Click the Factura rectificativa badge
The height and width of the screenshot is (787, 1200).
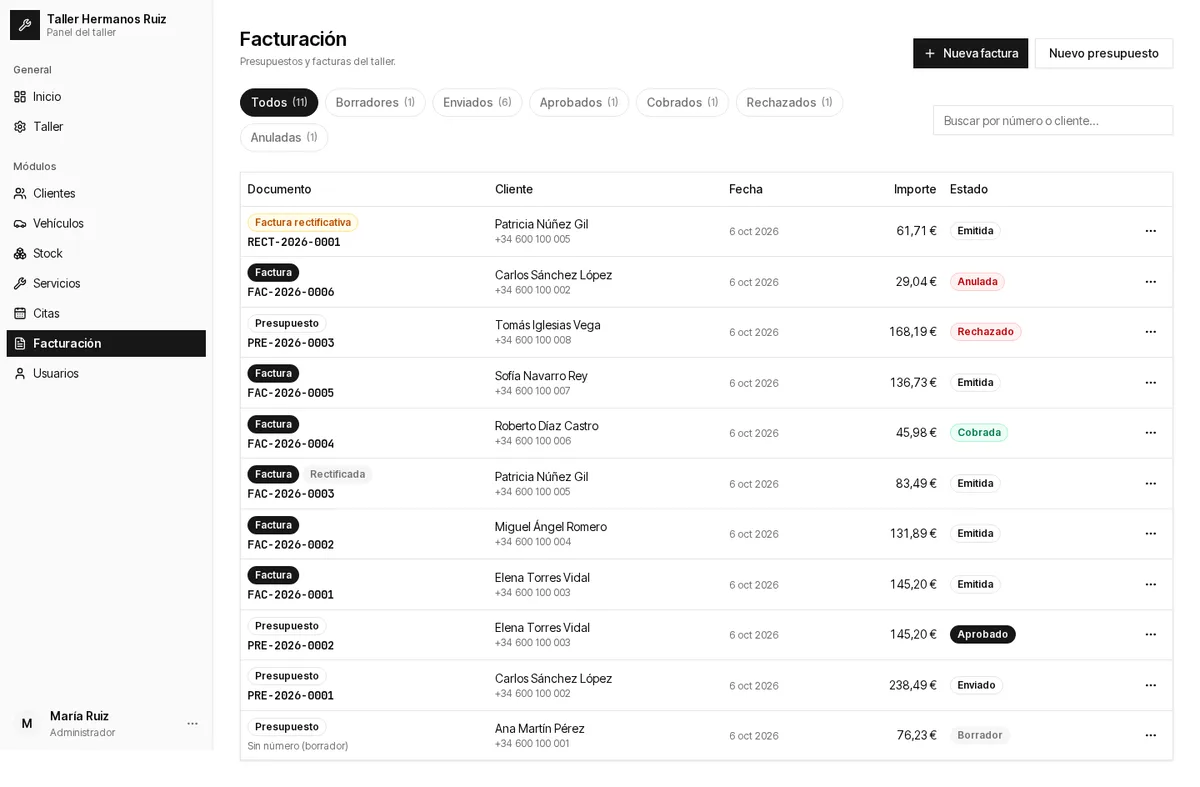coord(303,223)
